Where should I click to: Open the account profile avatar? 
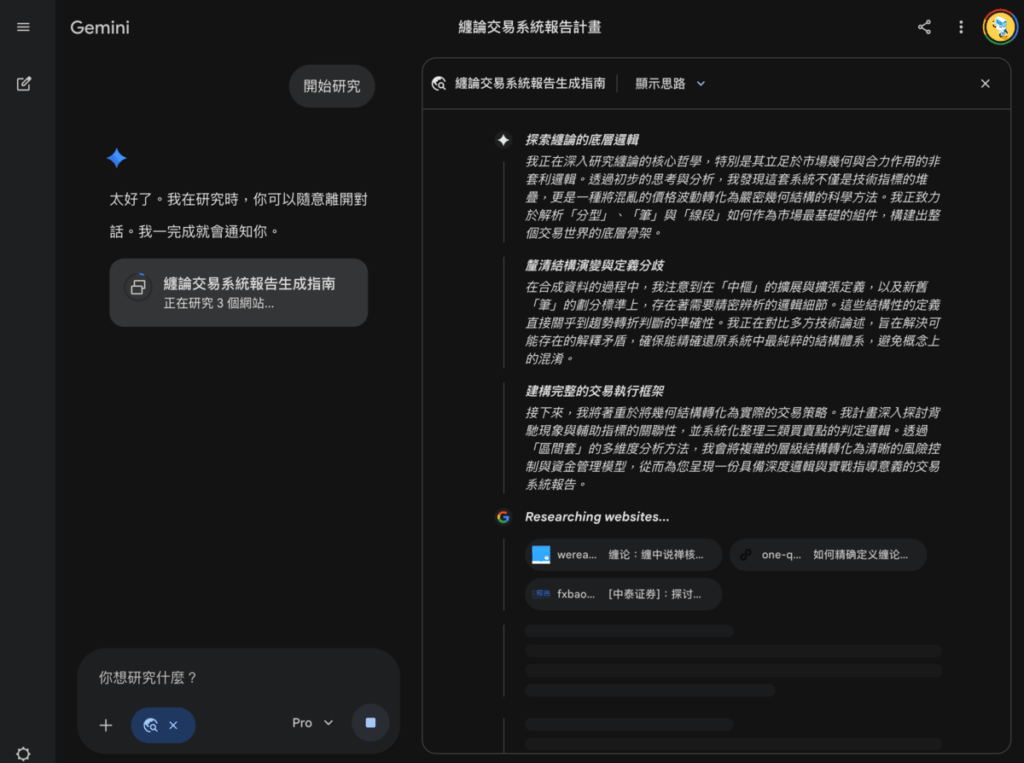point(1000,27)
